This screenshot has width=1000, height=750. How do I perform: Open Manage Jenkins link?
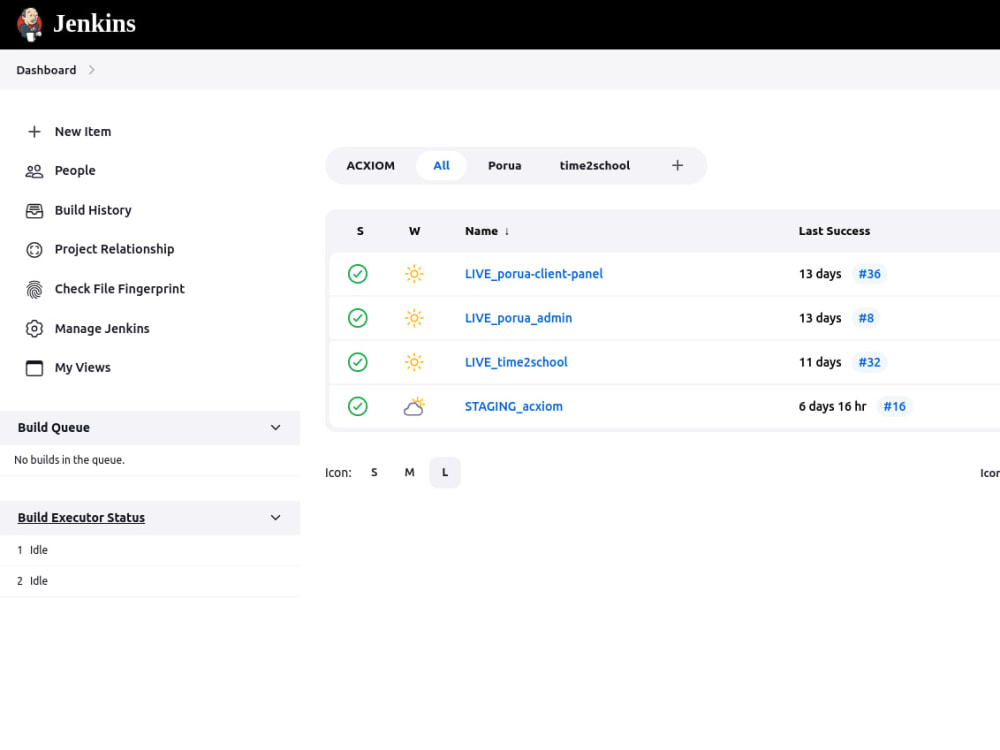point(102,328)
